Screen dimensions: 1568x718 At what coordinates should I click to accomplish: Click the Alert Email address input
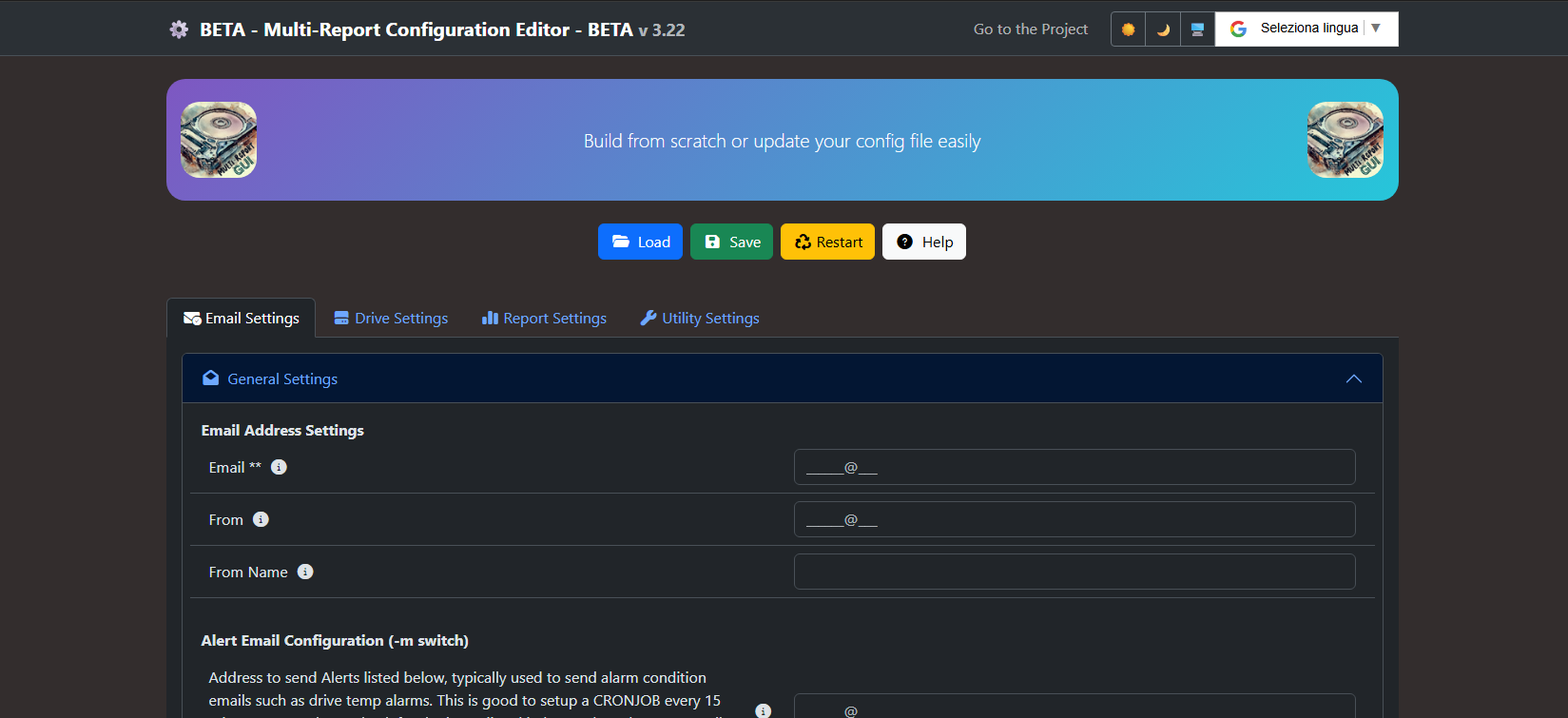tap(1074, 706)
